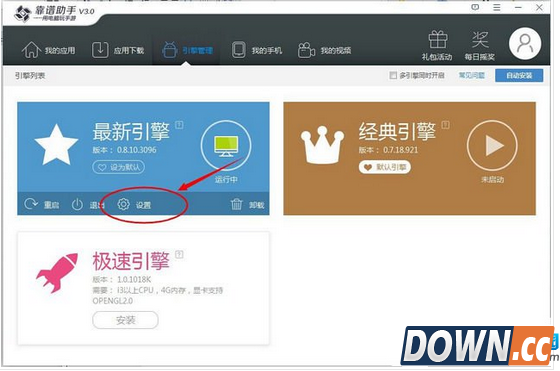Start the 经典引擎 play button

tap(492, 146)
